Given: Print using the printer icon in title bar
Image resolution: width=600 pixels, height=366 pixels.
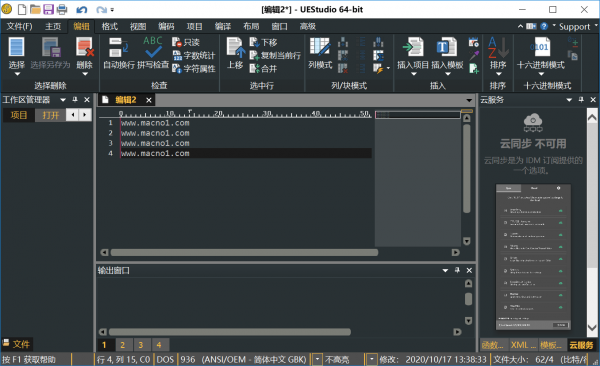Looking at the screenshot, I should pos(62,9).
